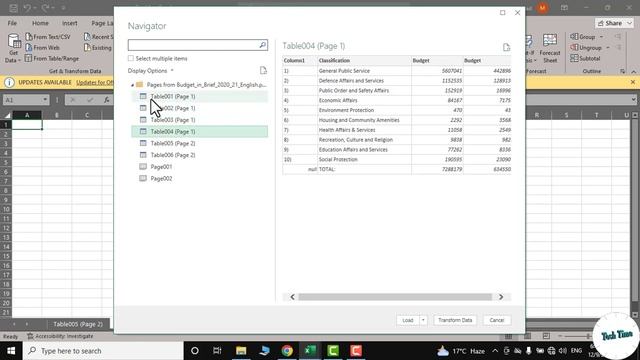Screen dimensions: 640x360
Task: Open the Name Box dropdown arrow
Action: coord(44,100)
